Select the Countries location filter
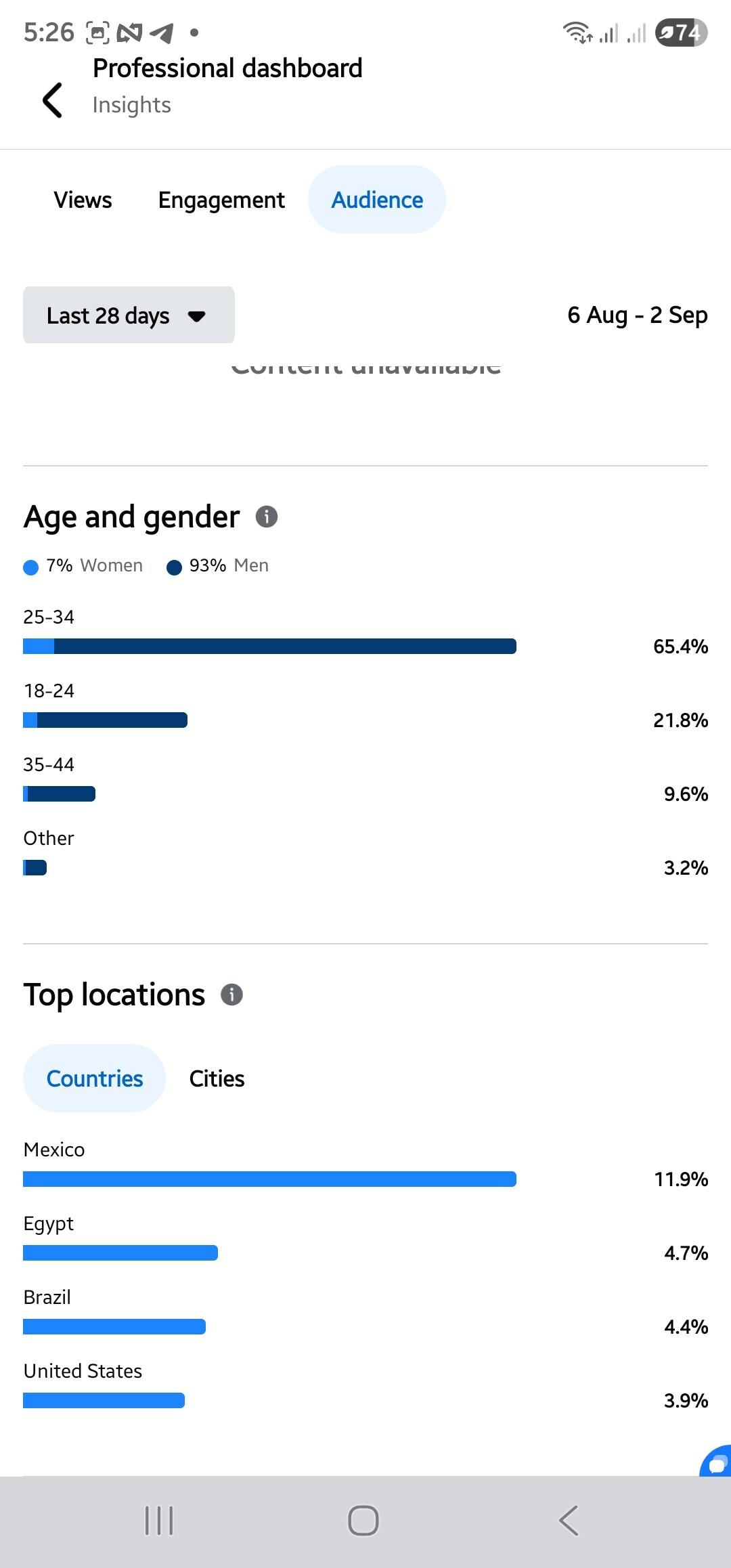The height and width of the screenshot is (1568, 731). 95,1079
